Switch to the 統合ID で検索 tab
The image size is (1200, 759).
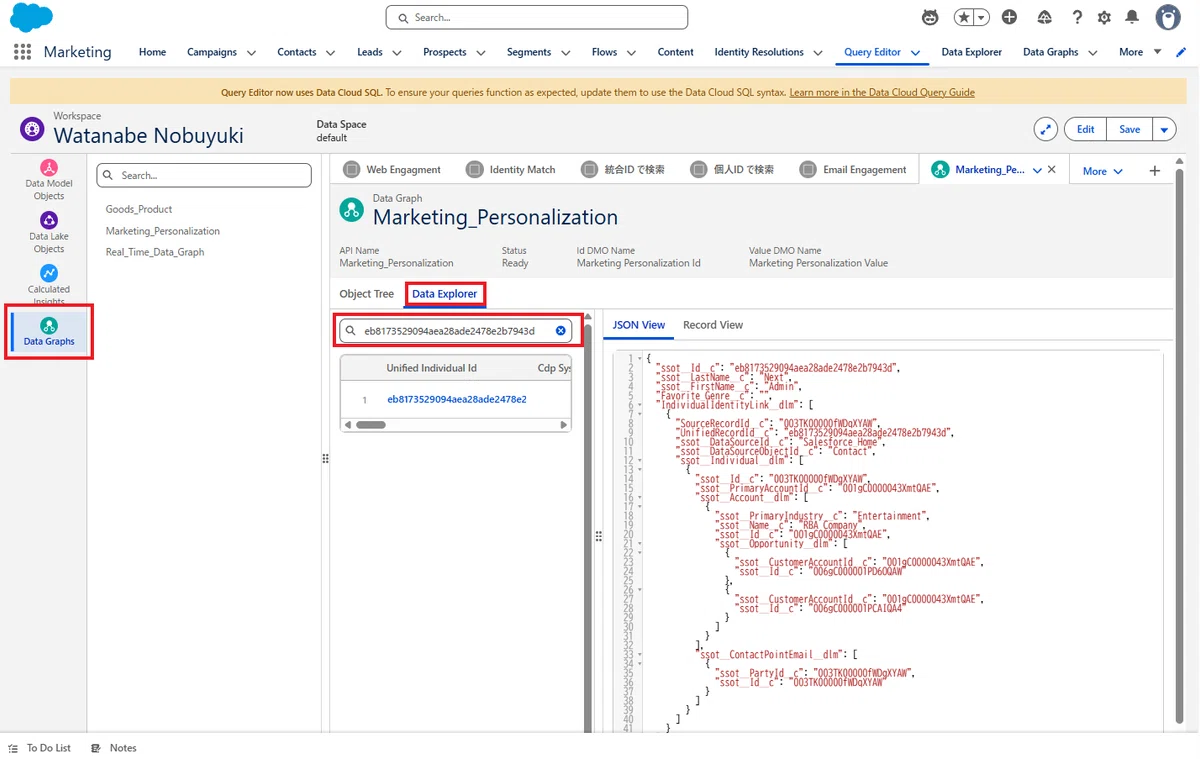click(x=623, y=170)
